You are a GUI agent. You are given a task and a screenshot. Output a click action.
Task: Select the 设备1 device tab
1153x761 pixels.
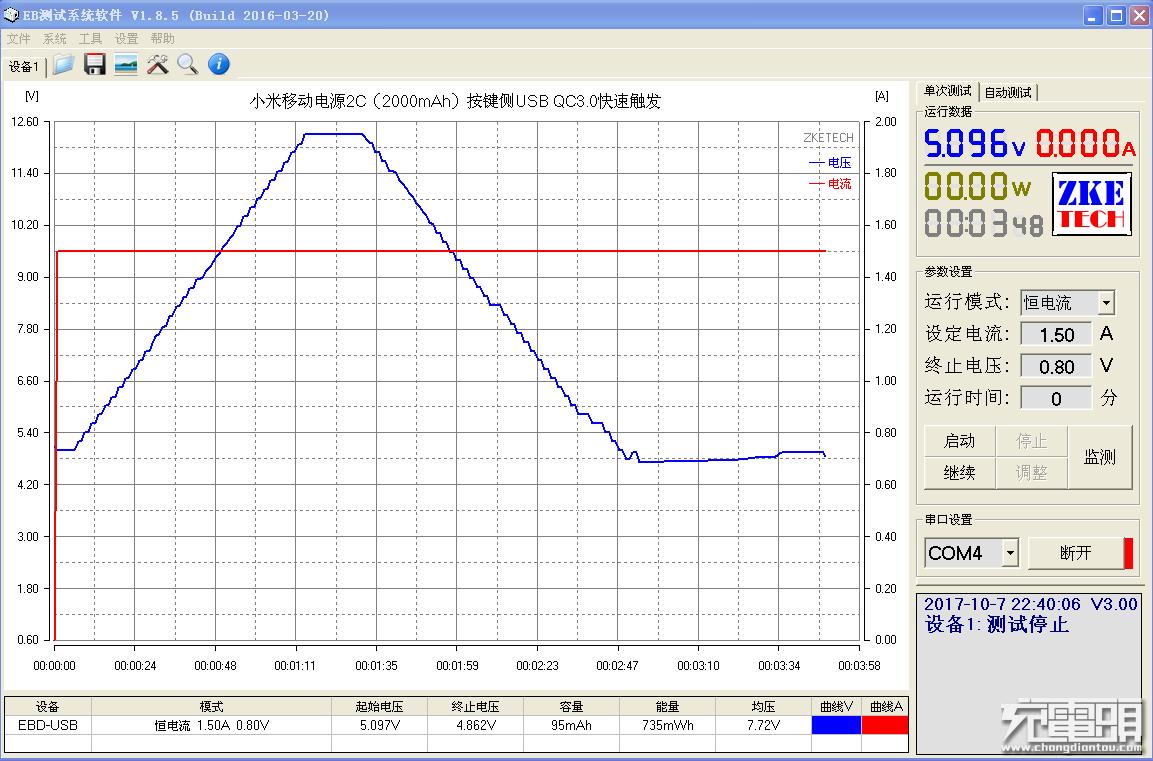[x=24, y=67]
